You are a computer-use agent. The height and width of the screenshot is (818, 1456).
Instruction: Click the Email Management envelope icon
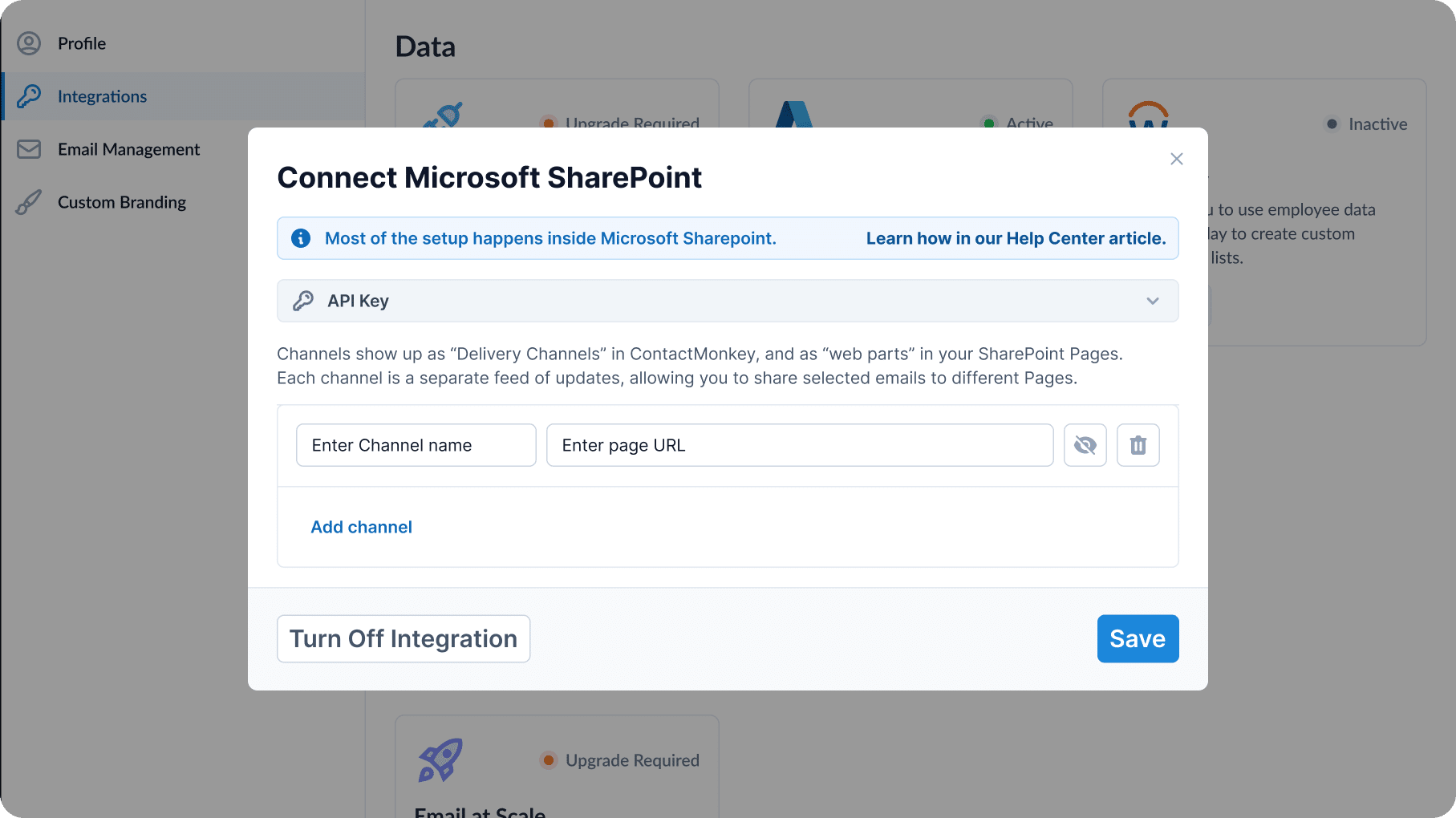[29, 149]
